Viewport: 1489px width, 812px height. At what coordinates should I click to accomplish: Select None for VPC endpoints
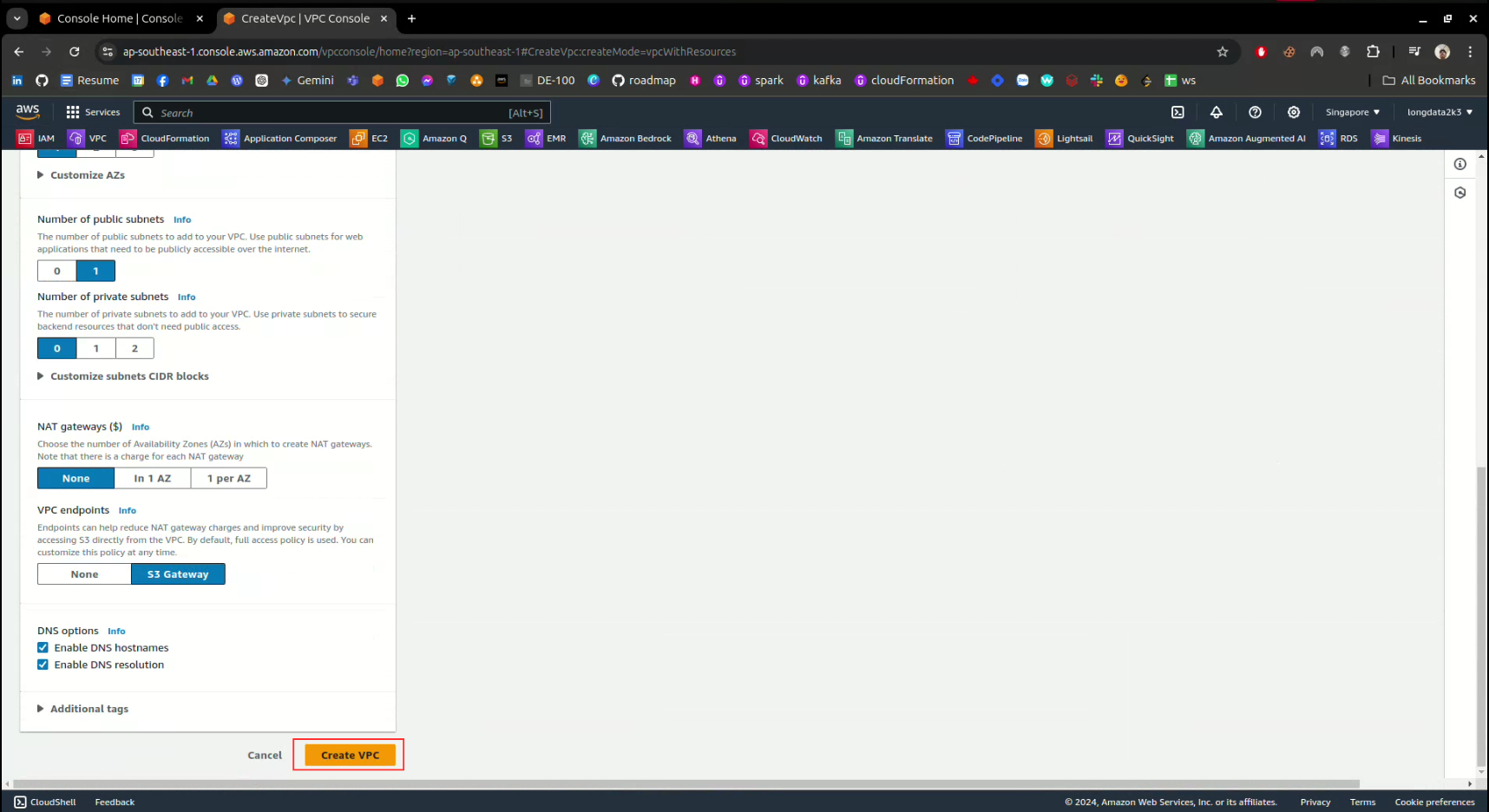click(x=84, y=574)
